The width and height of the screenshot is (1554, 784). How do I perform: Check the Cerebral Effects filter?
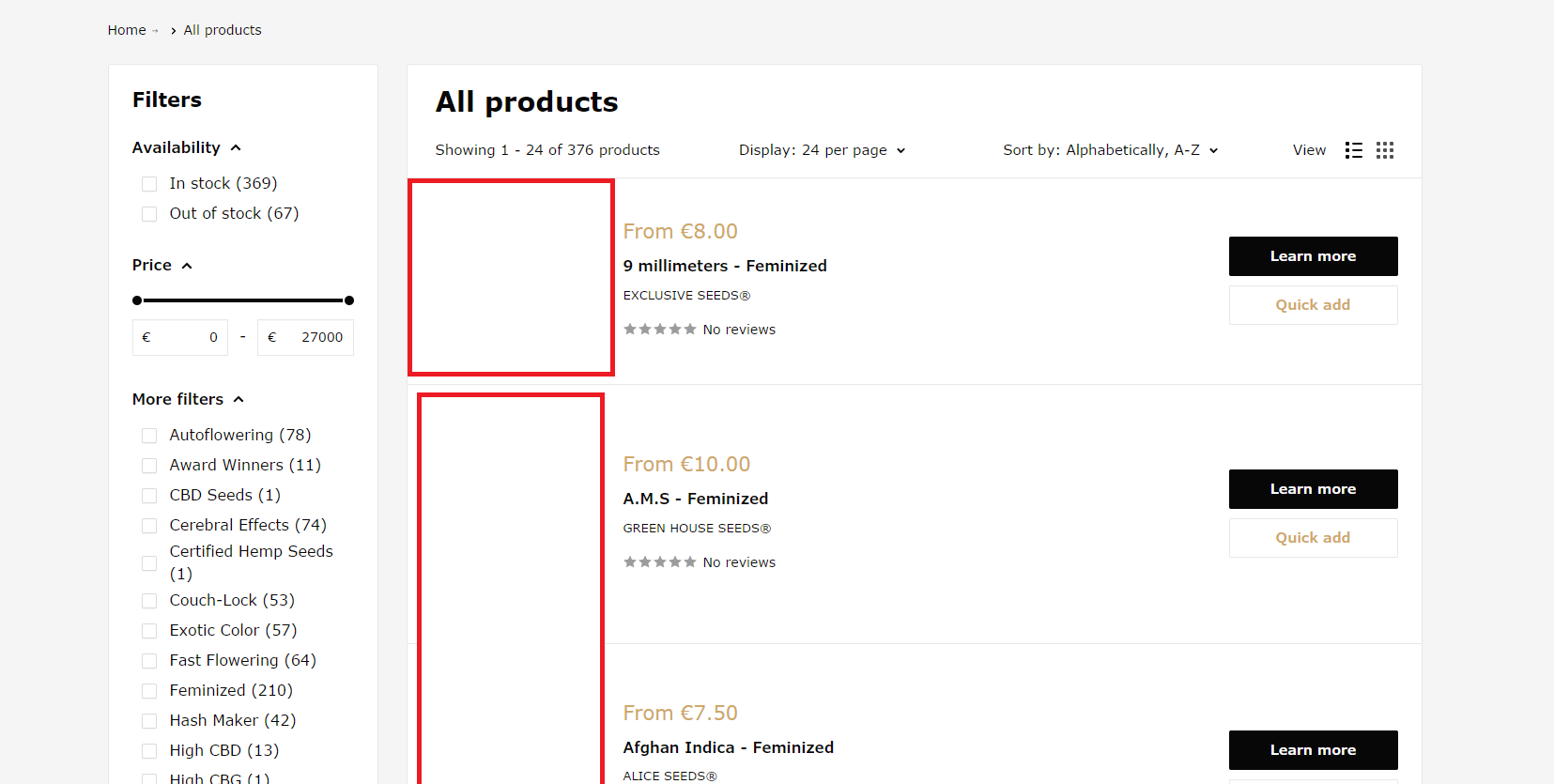(149, 526)
